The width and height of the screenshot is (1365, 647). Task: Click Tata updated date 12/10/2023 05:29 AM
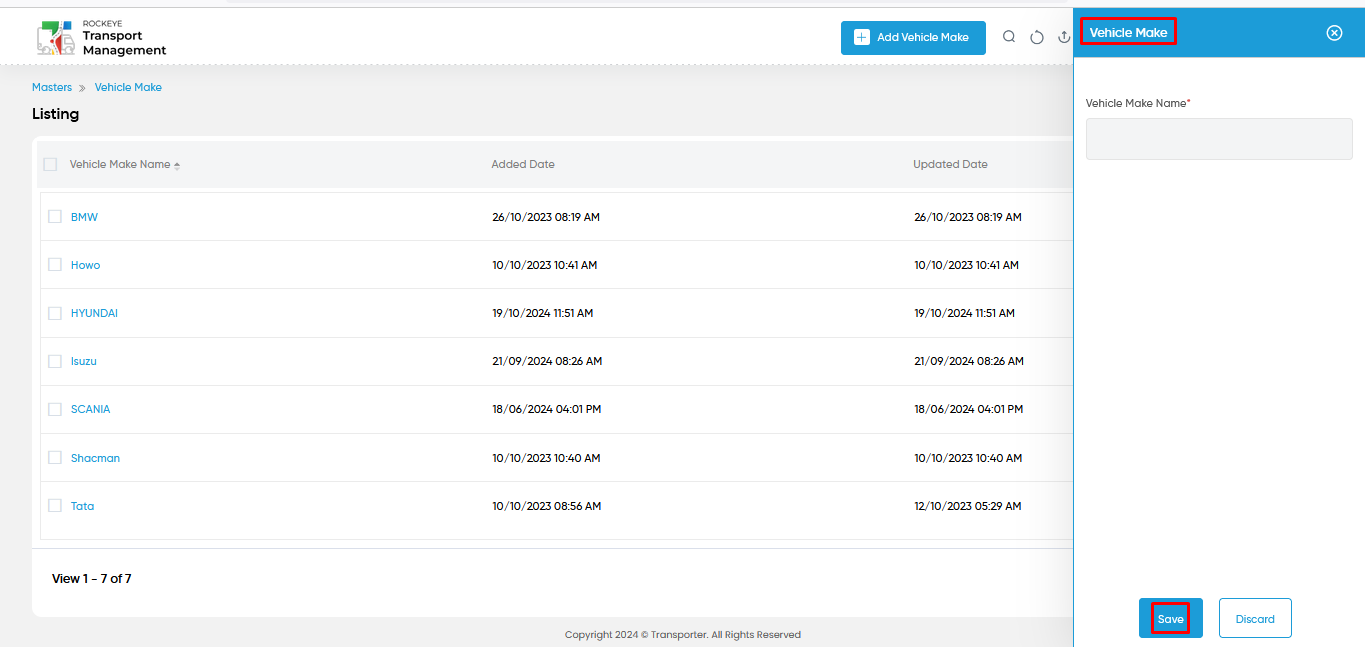pyautogui.click(x=968, y=506)
